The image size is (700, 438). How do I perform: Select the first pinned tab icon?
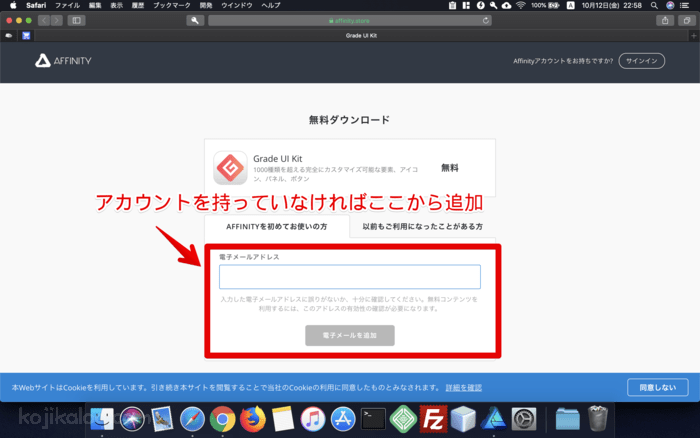8,36
